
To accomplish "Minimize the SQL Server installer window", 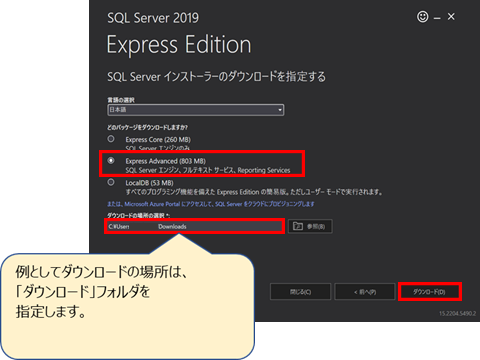I will pos(437,18).
